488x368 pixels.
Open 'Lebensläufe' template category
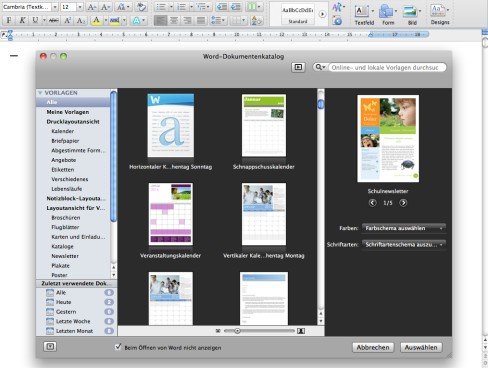[x=66, y=189]
